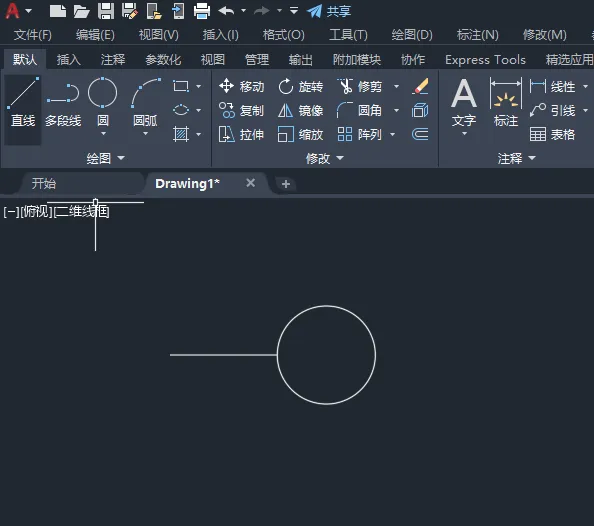Viewport: 594px width, 526px height.
Task: Click the print icon in quick toolbar
Action: coord(202,11)
